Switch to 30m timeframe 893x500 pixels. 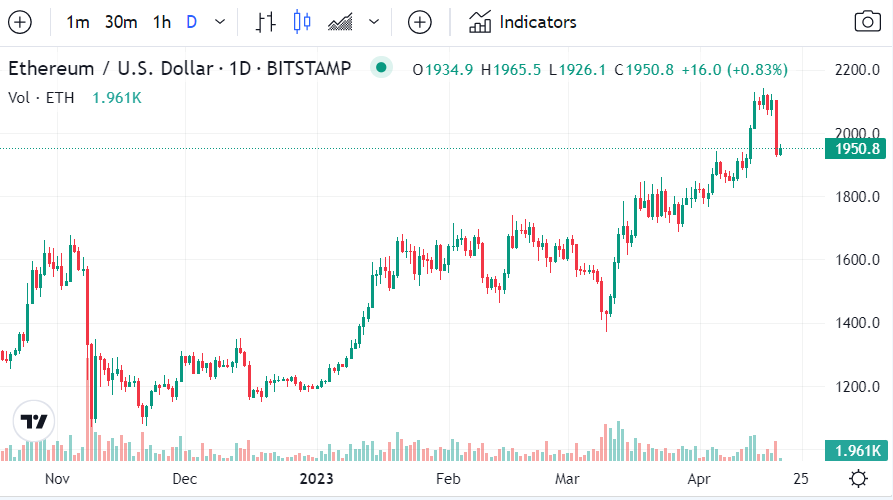tap(121, 22)
